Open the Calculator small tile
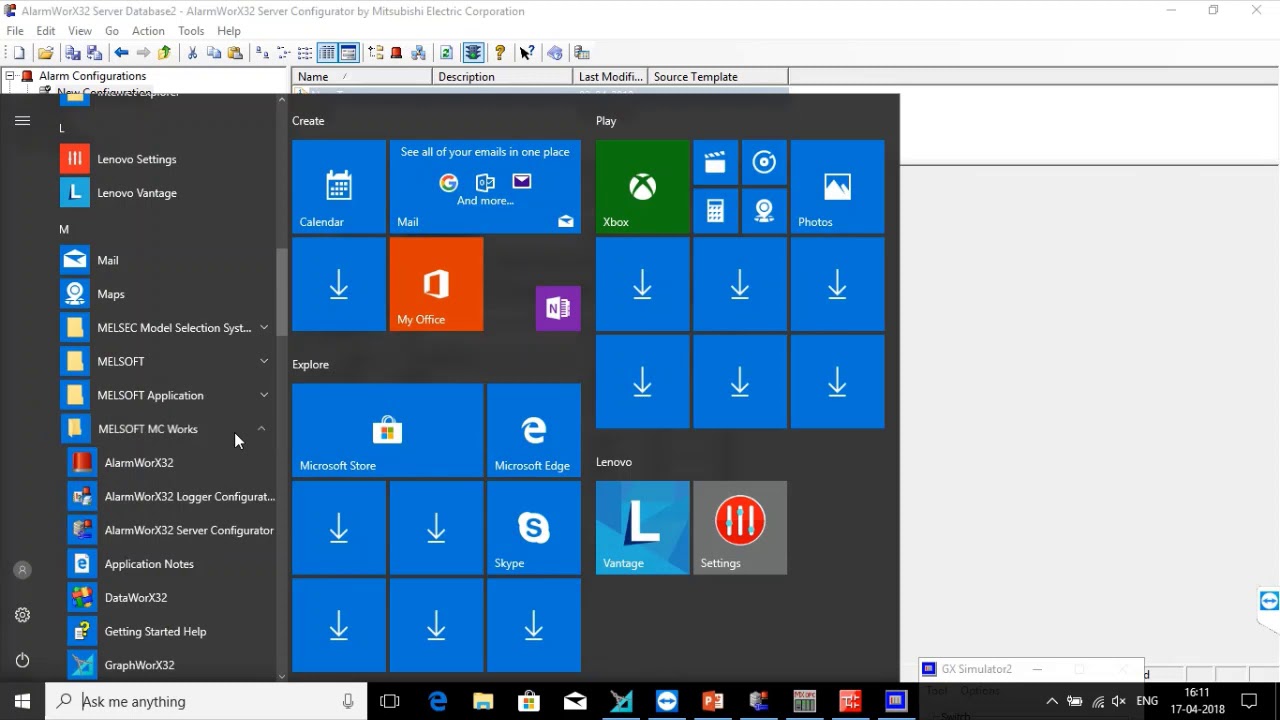This screenshot has height=720, width=1280. [x=715, y=211]
